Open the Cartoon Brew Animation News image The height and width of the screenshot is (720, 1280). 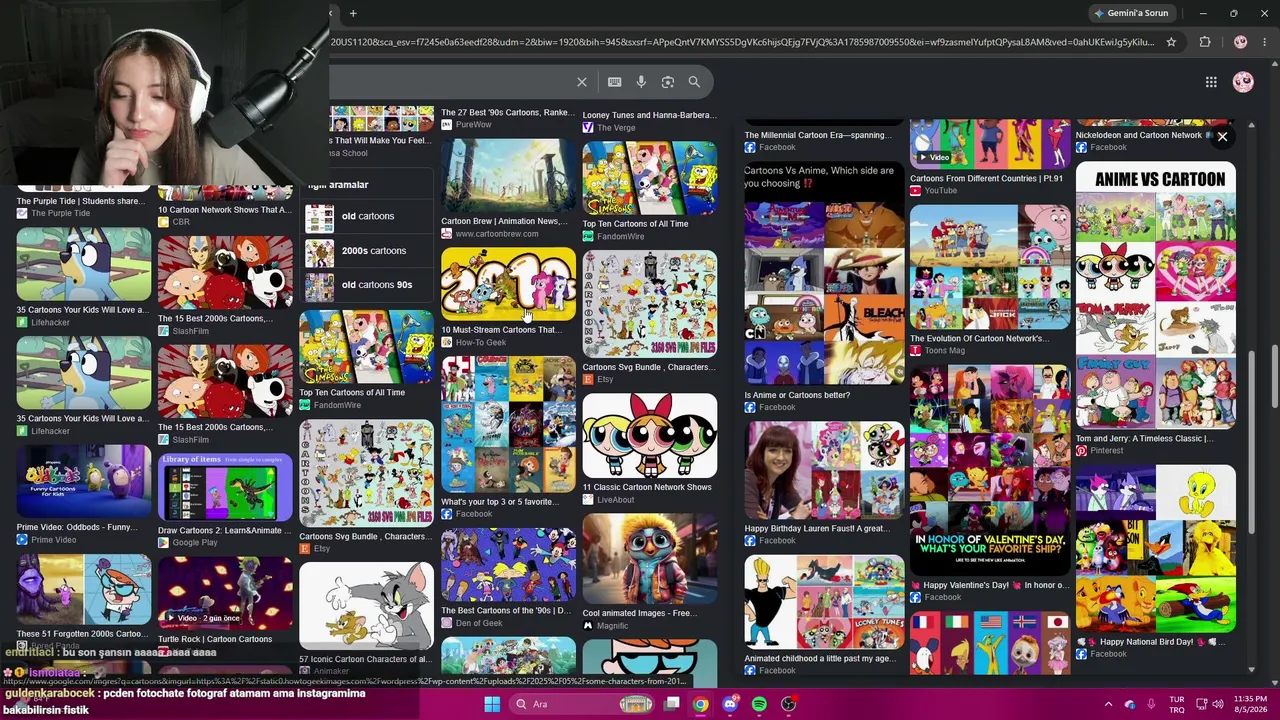coord(508,176)
